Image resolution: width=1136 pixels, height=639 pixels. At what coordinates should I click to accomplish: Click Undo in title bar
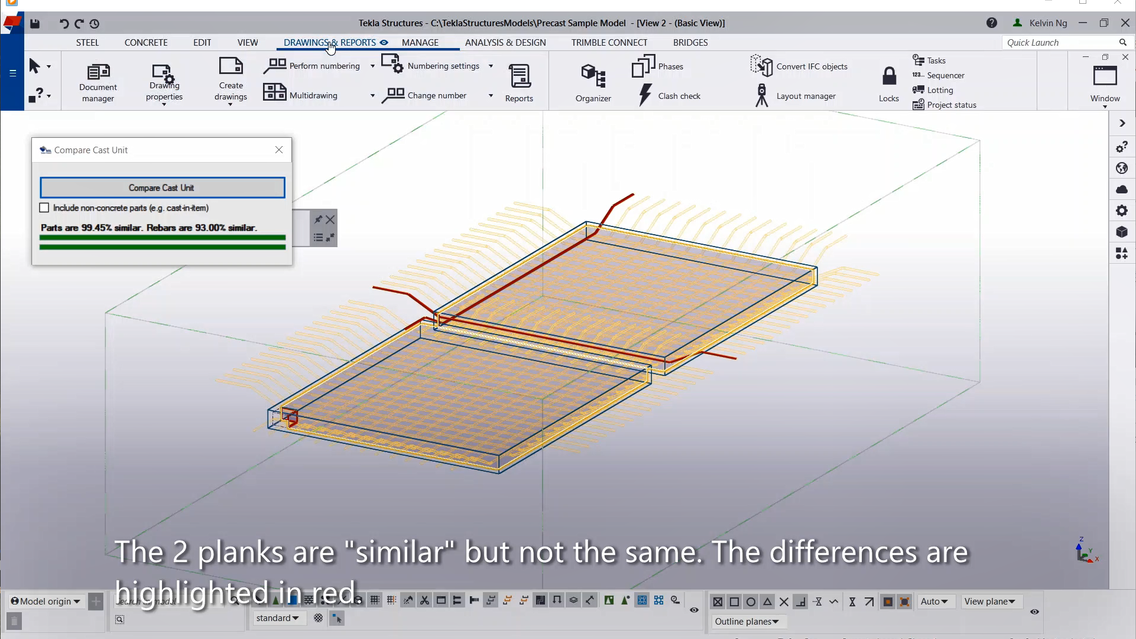coord(63,23)
